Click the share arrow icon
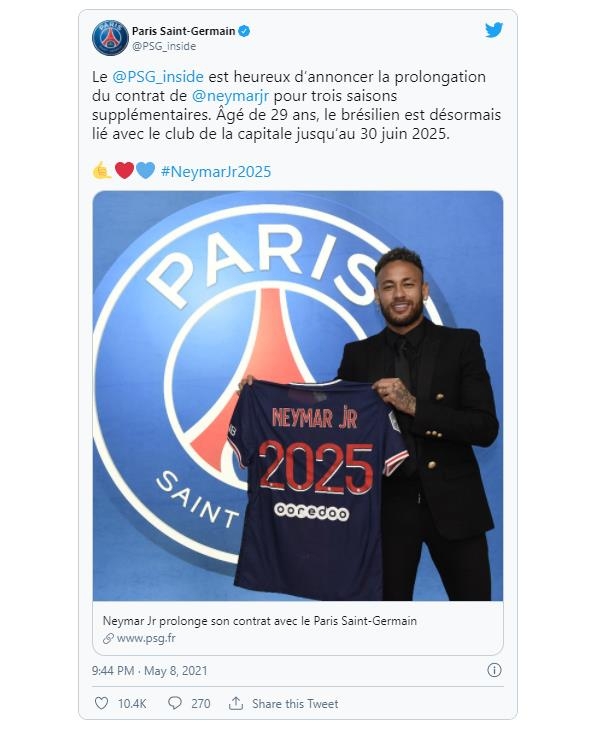 pyautogui.click(x=236, y=703)
